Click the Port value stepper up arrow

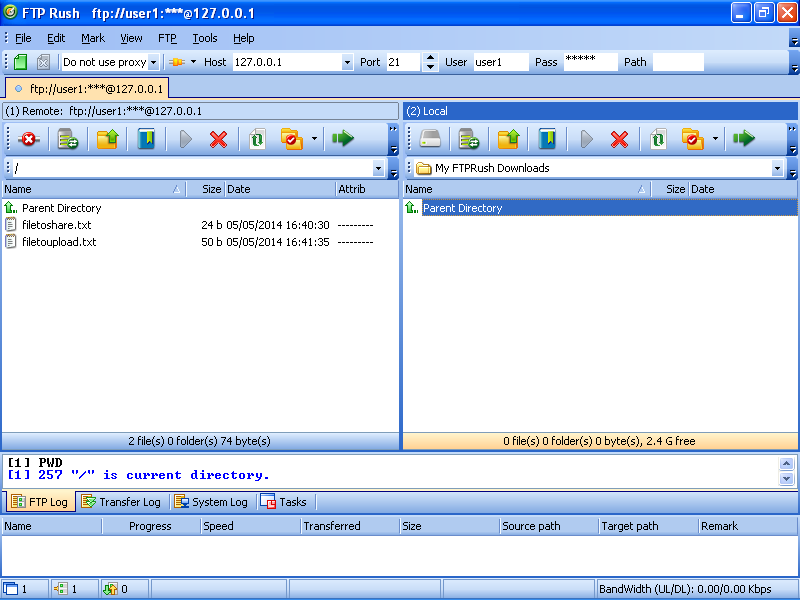click(430, 57)
